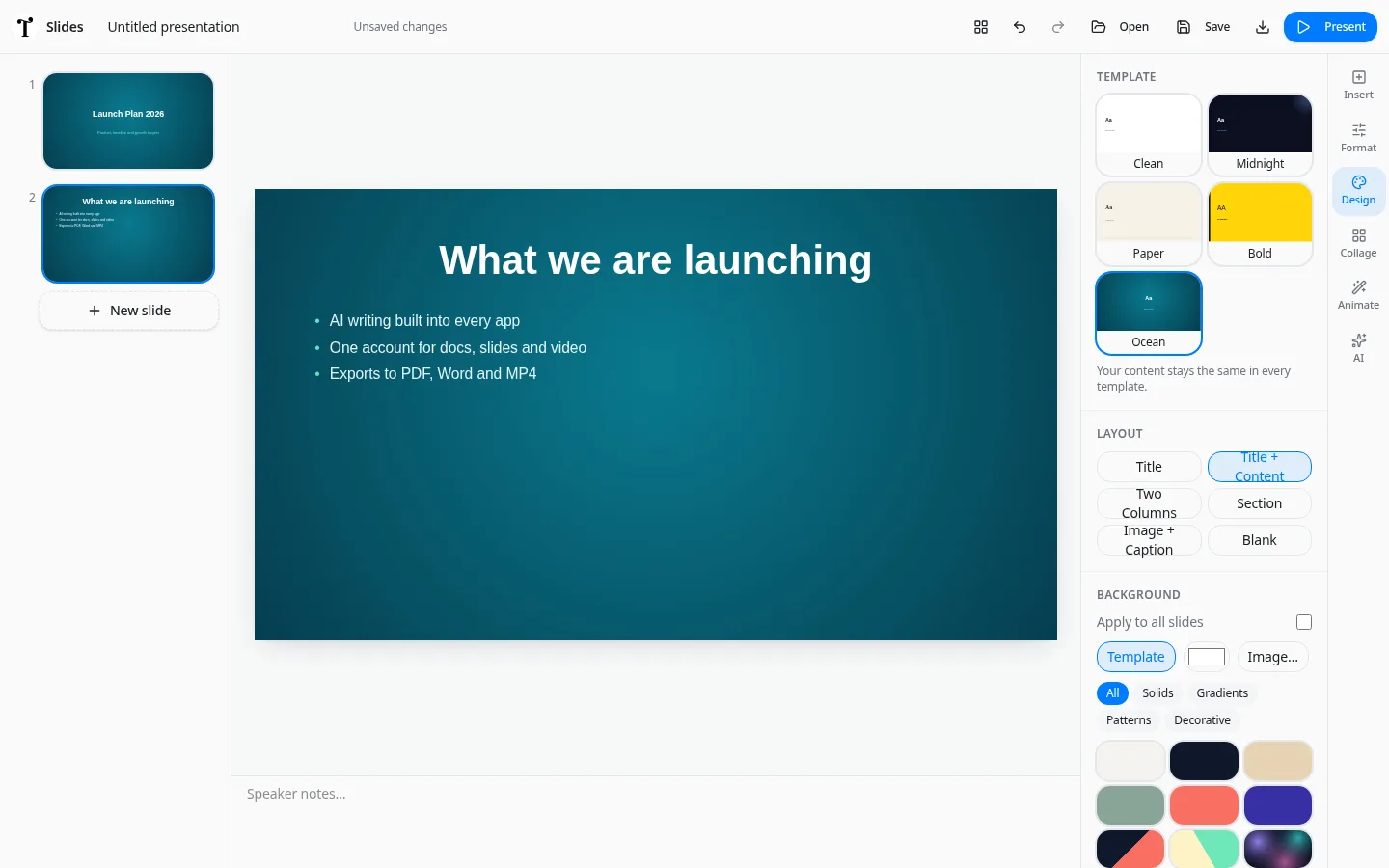1389x868 pixels.
Task: Filter backgrounds by Solids
Action: pyautogui.click(x=1157, y=693)
